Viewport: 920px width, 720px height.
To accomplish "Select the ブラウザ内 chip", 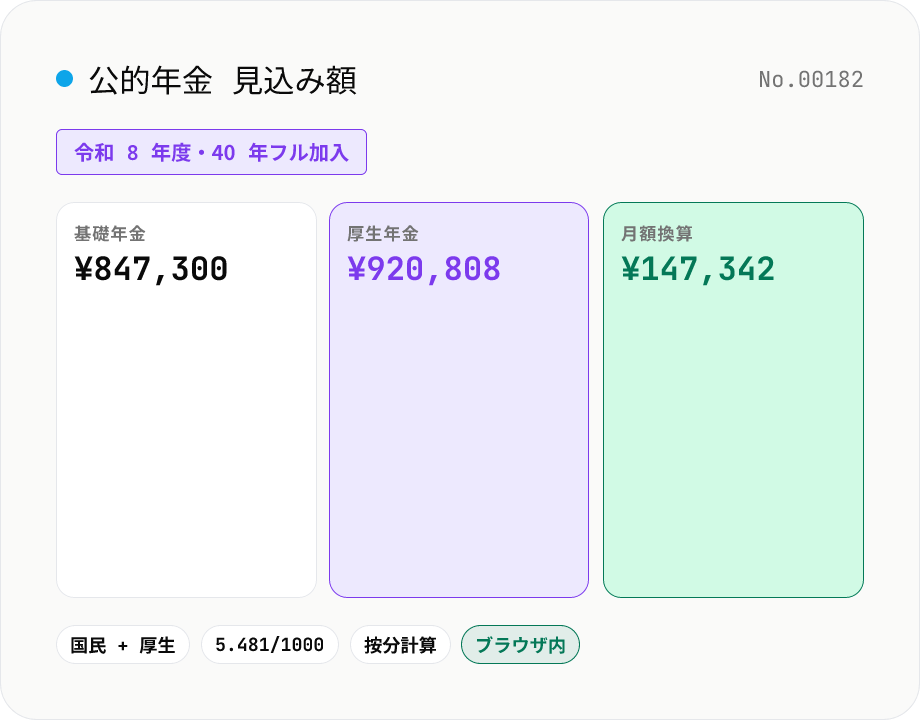I will [x=520, y=645].
